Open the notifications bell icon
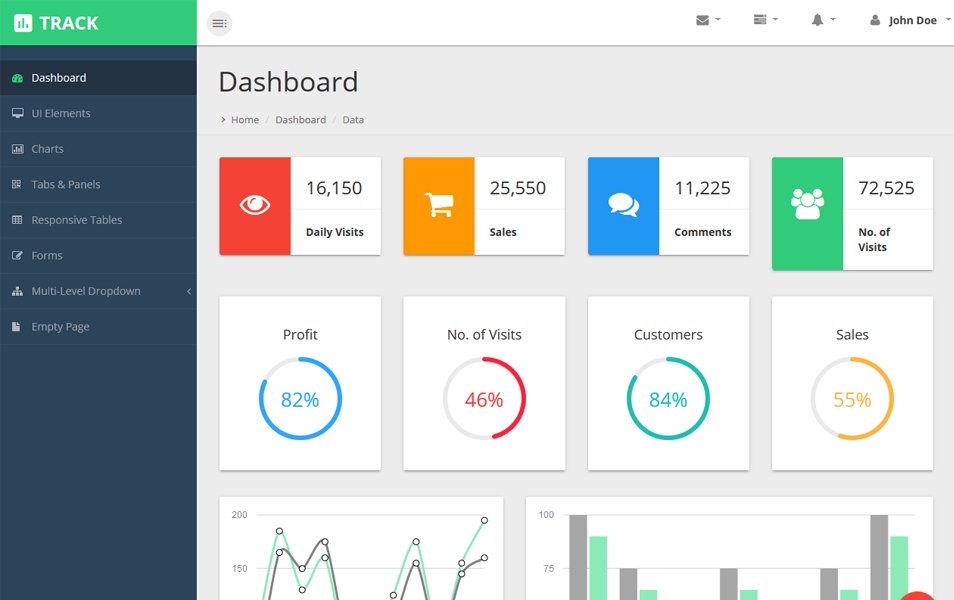 (818, 20)
